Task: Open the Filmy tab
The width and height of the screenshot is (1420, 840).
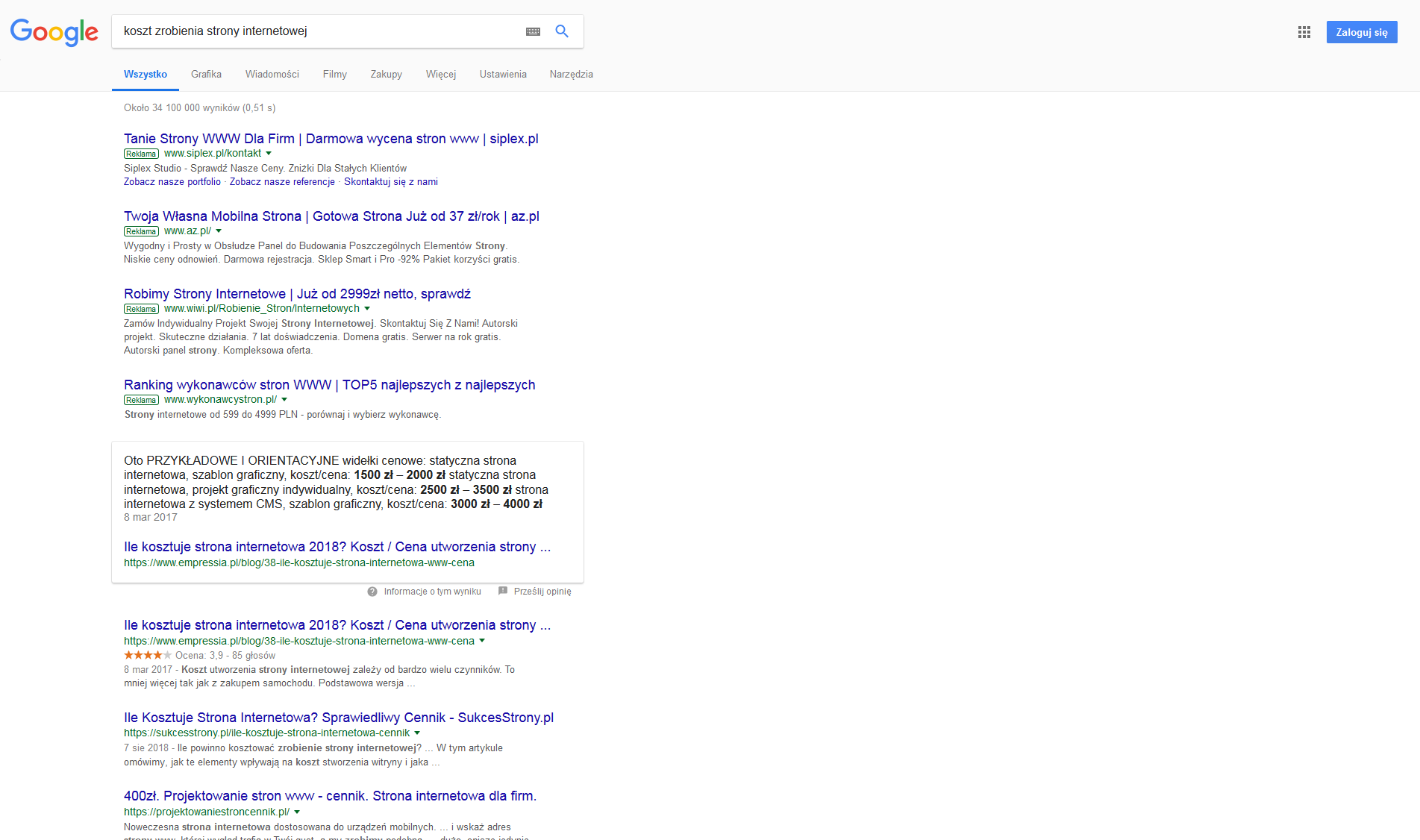Action: [335, 75]
